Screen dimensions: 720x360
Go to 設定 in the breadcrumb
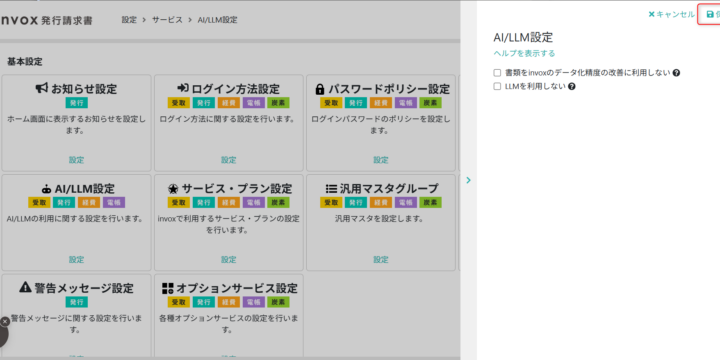129,20
